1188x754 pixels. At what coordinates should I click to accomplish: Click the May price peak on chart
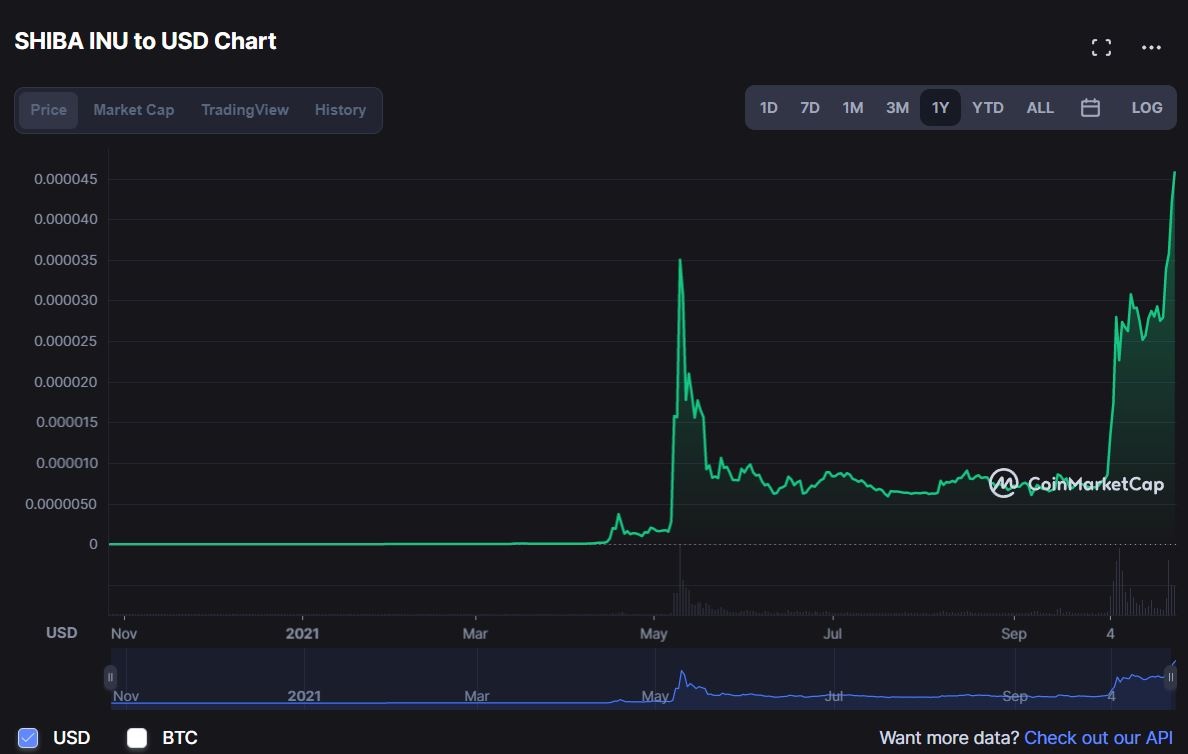click(x=680, y=261)
